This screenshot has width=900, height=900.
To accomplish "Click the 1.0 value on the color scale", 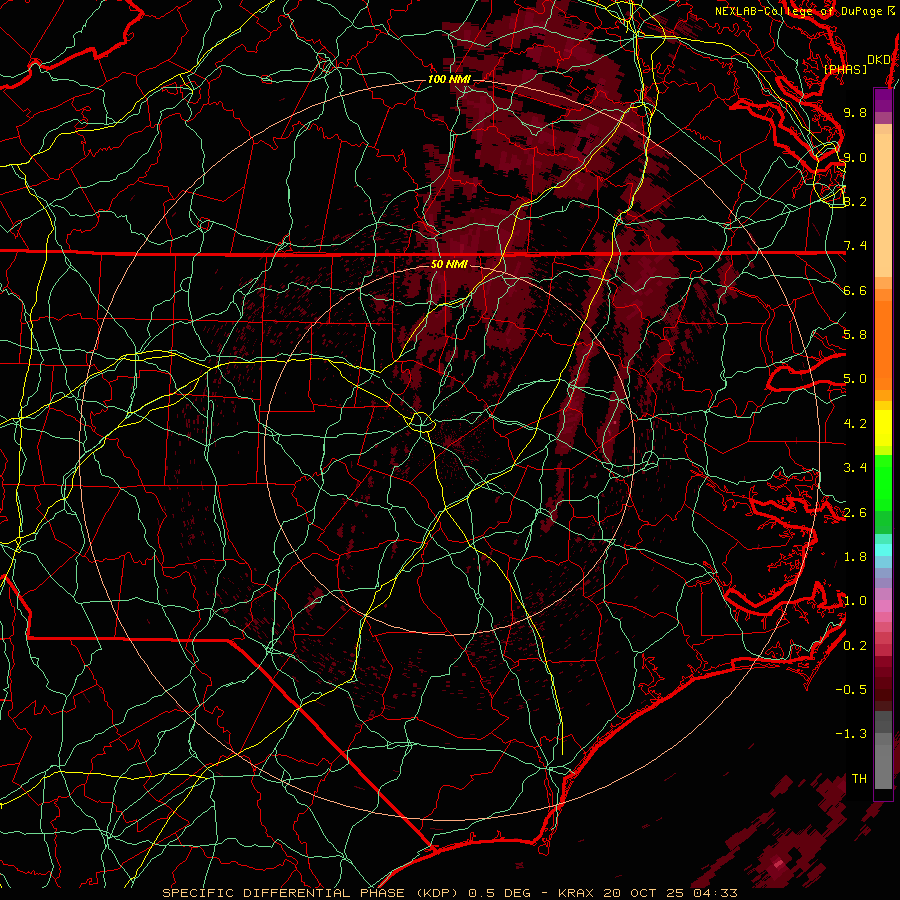I will 855,601.
